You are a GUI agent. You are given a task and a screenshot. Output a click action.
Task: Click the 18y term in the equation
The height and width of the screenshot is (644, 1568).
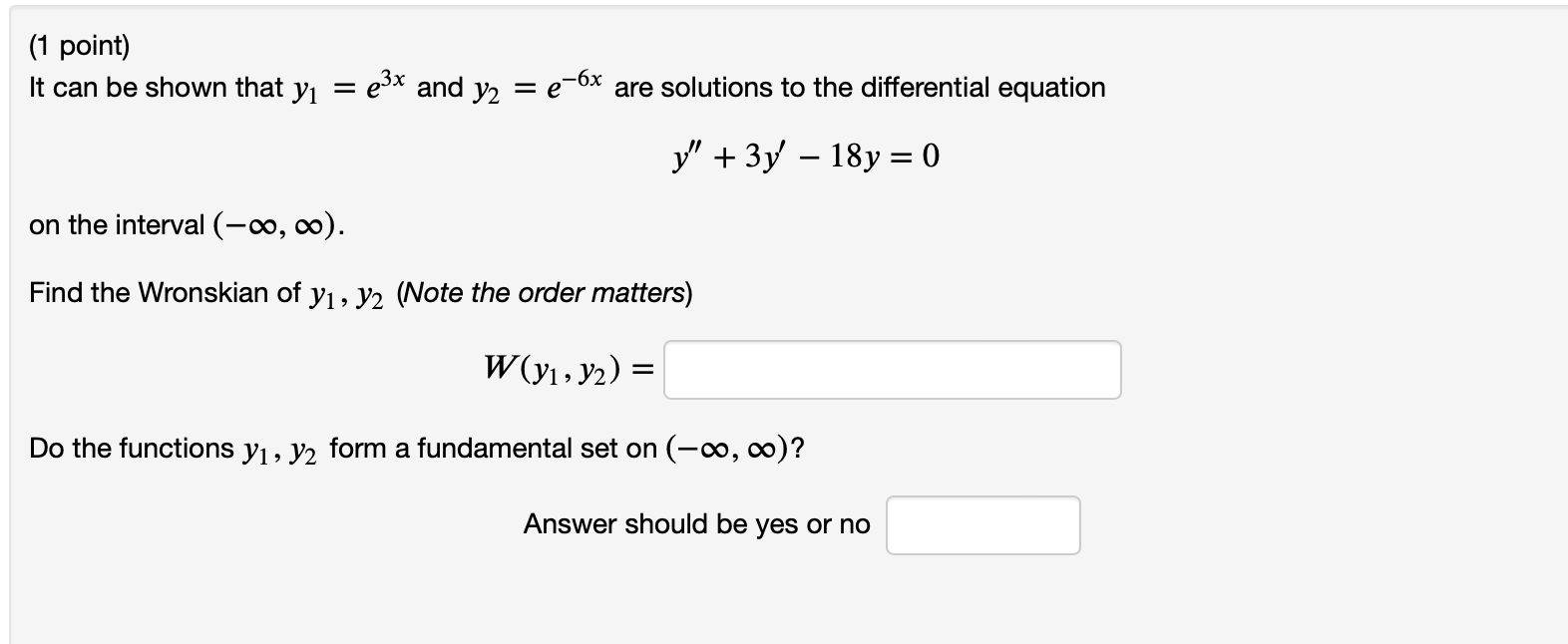857,157
